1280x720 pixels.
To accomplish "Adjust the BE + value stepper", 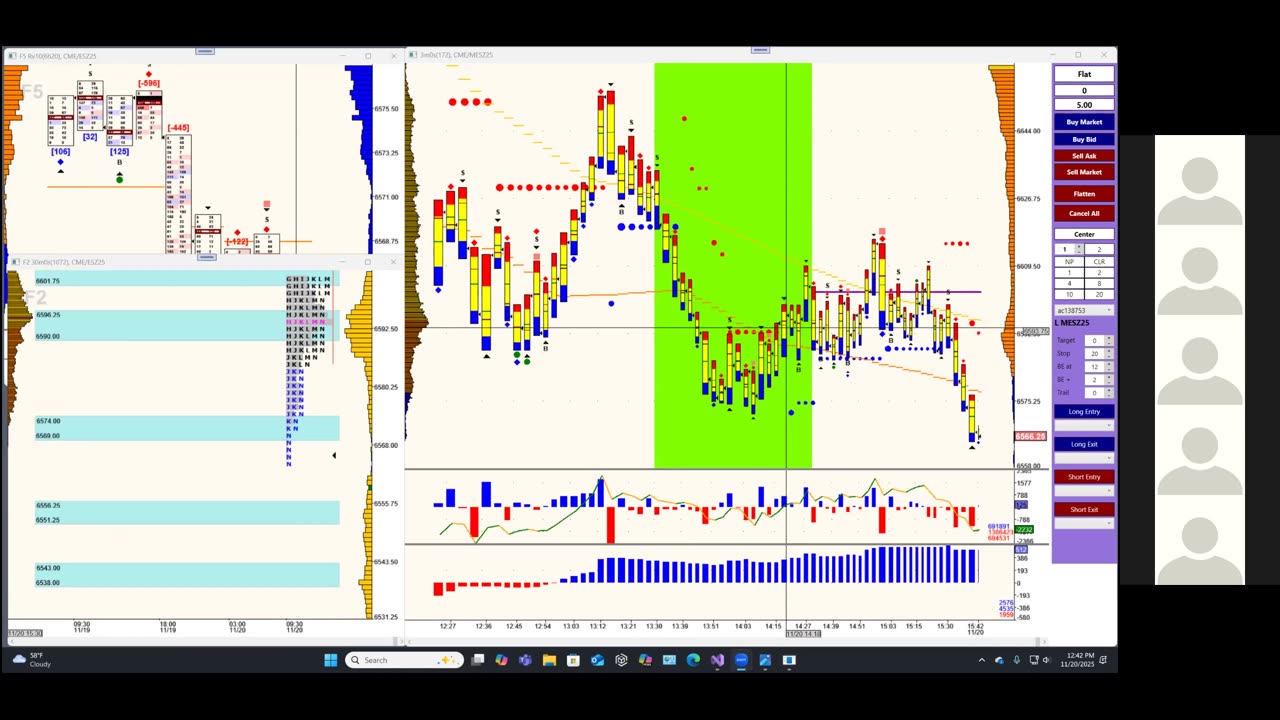I will click(x=1108, y=379).
